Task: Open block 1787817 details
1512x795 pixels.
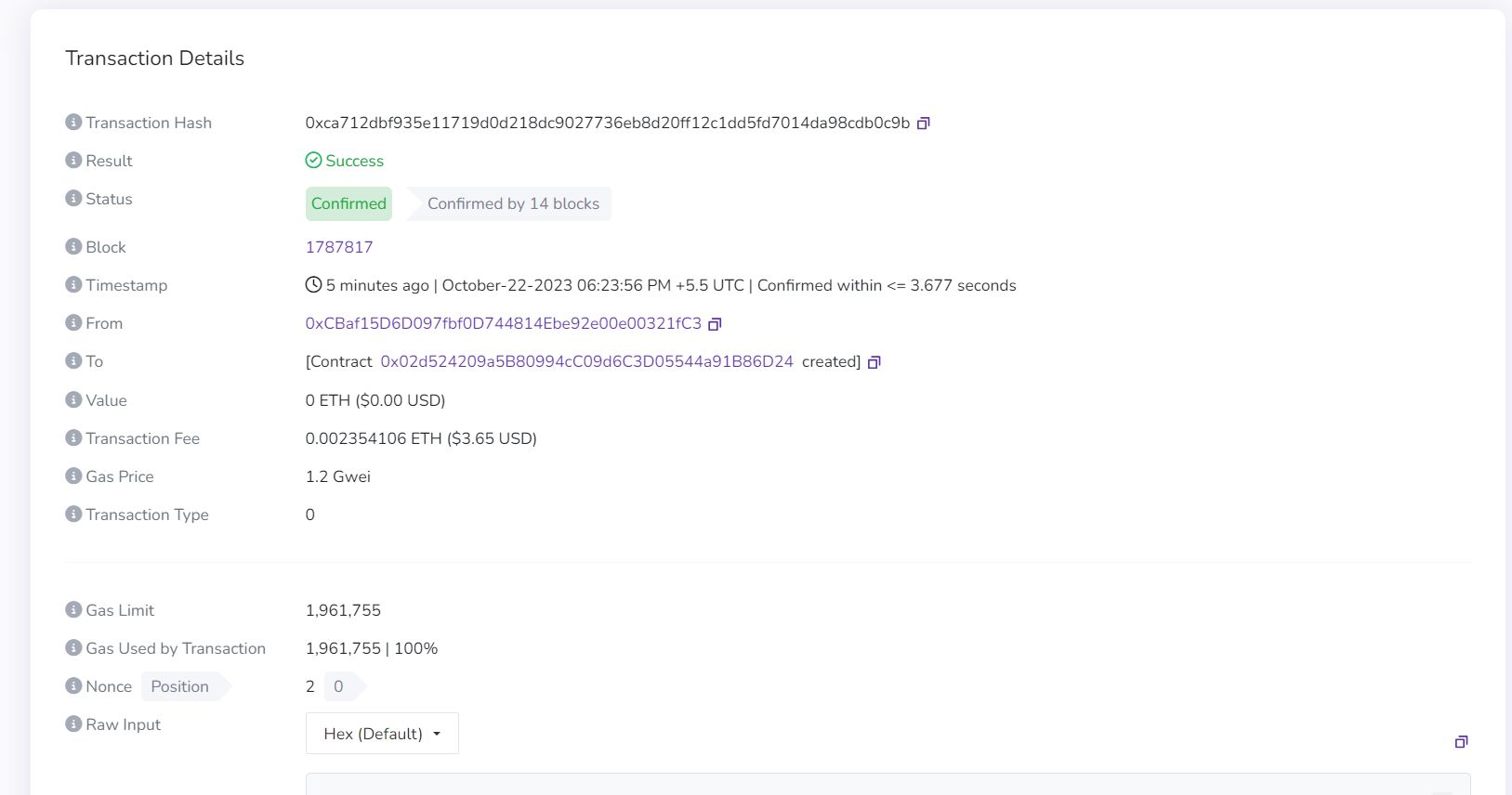Action: (339, 247)
